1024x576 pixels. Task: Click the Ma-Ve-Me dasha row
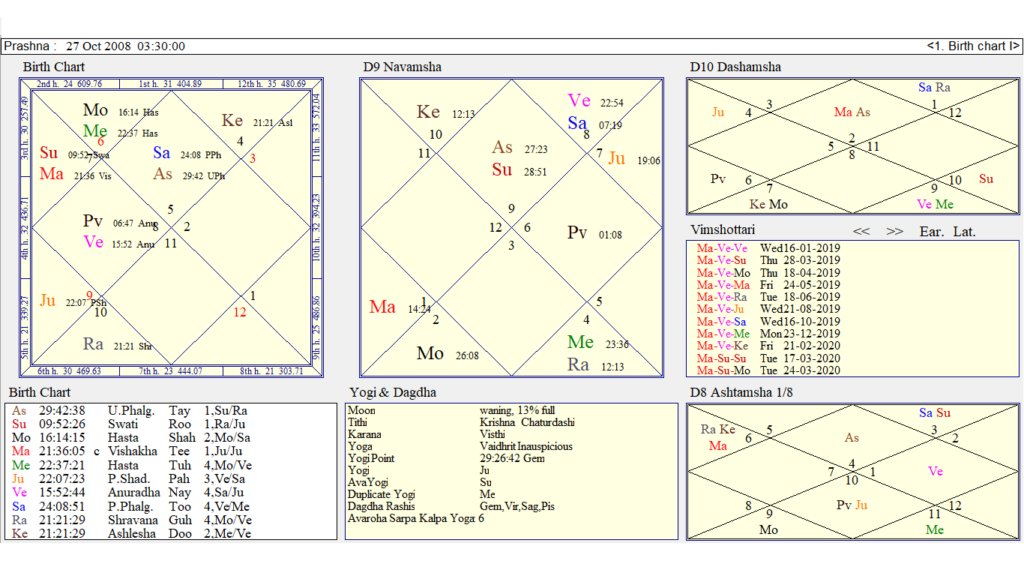click(x=768, y=333)
